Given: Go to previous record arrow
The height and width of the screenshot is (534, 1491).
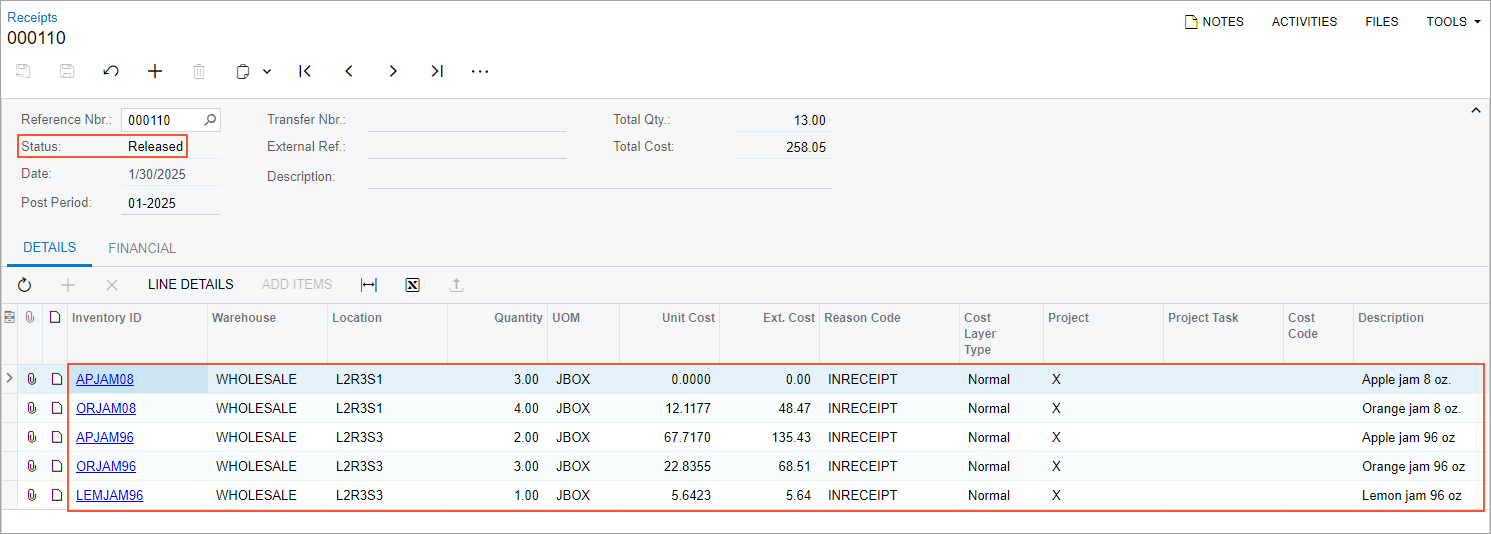Looking at the screenshot, I should click(349, 71).
